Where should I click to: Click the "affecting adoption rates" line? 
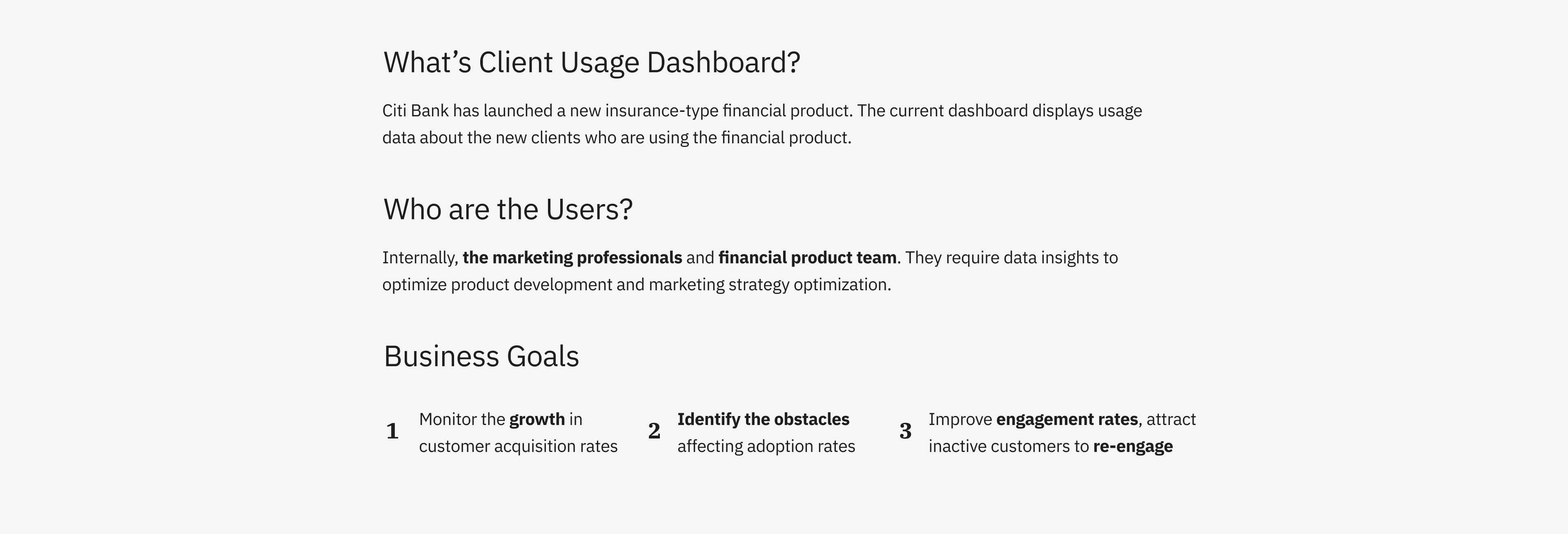pos(766,446)
